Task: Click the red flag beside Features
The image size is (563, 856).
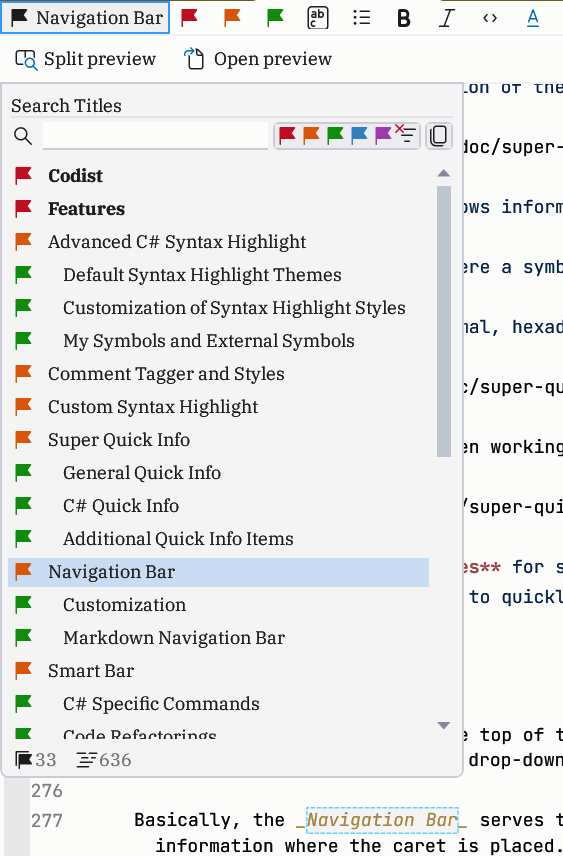Action: (x=23, y=208)
